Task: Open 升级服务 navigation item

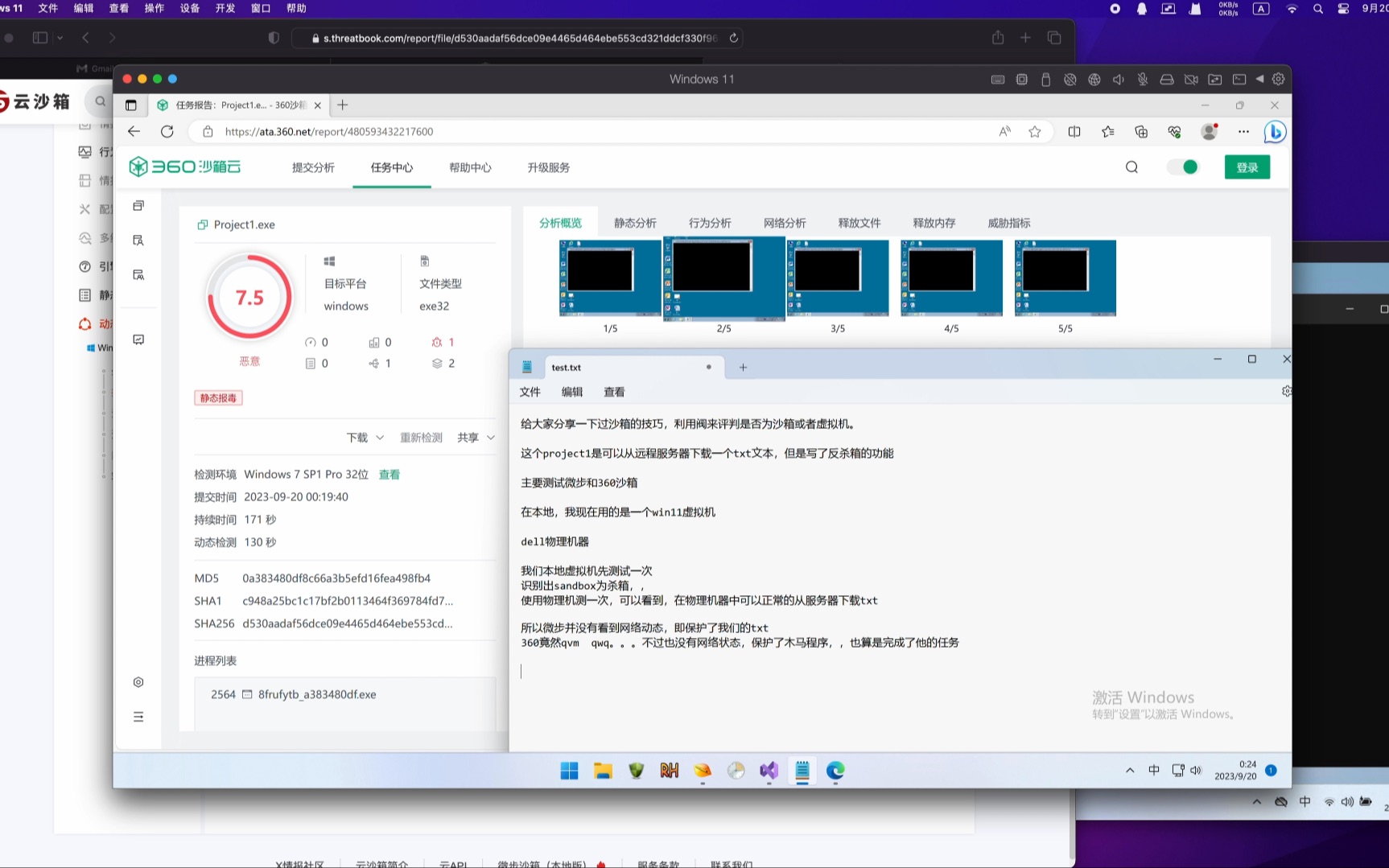Action: point(549,167)
